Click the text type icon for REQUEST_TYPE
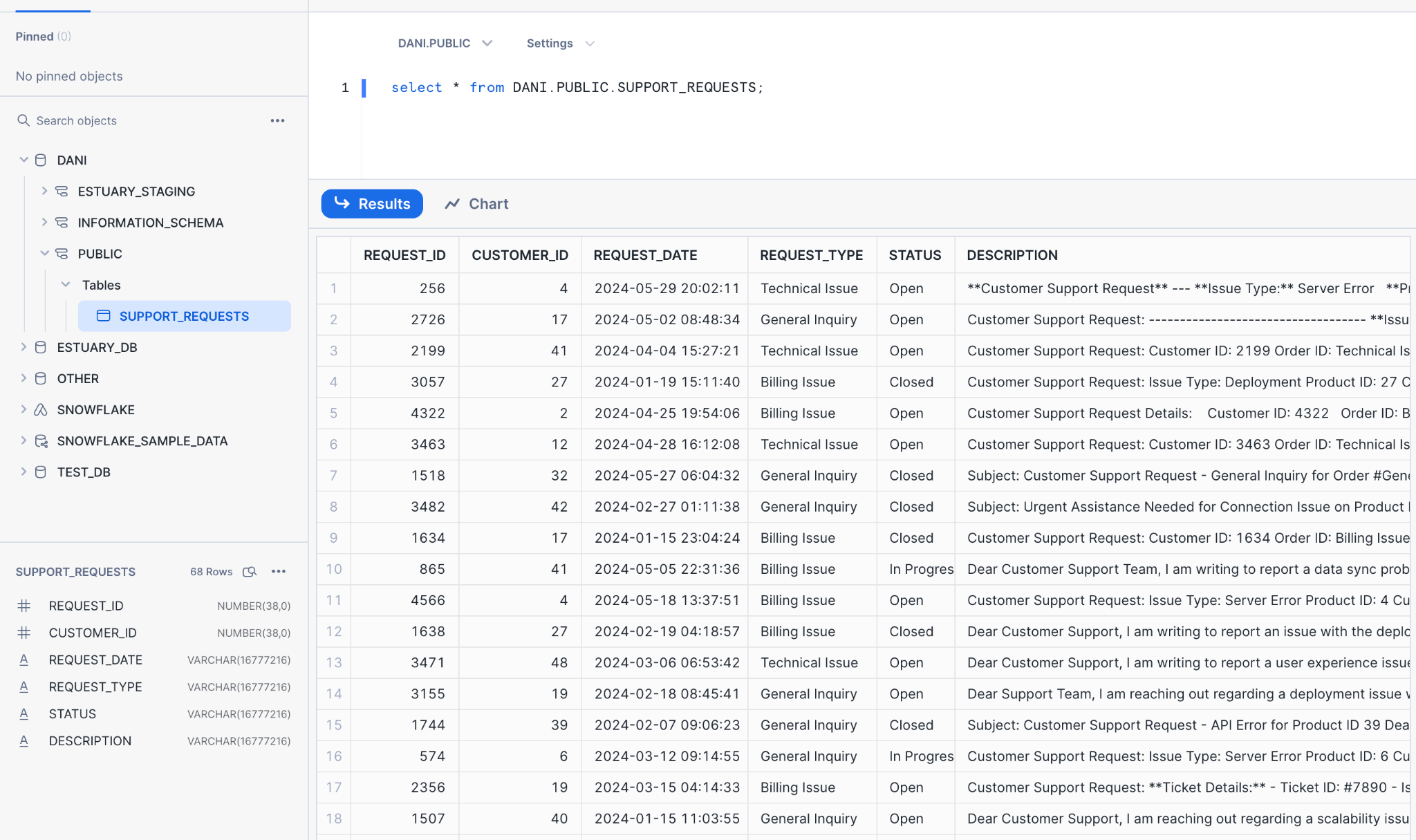 tap(24, 687)
